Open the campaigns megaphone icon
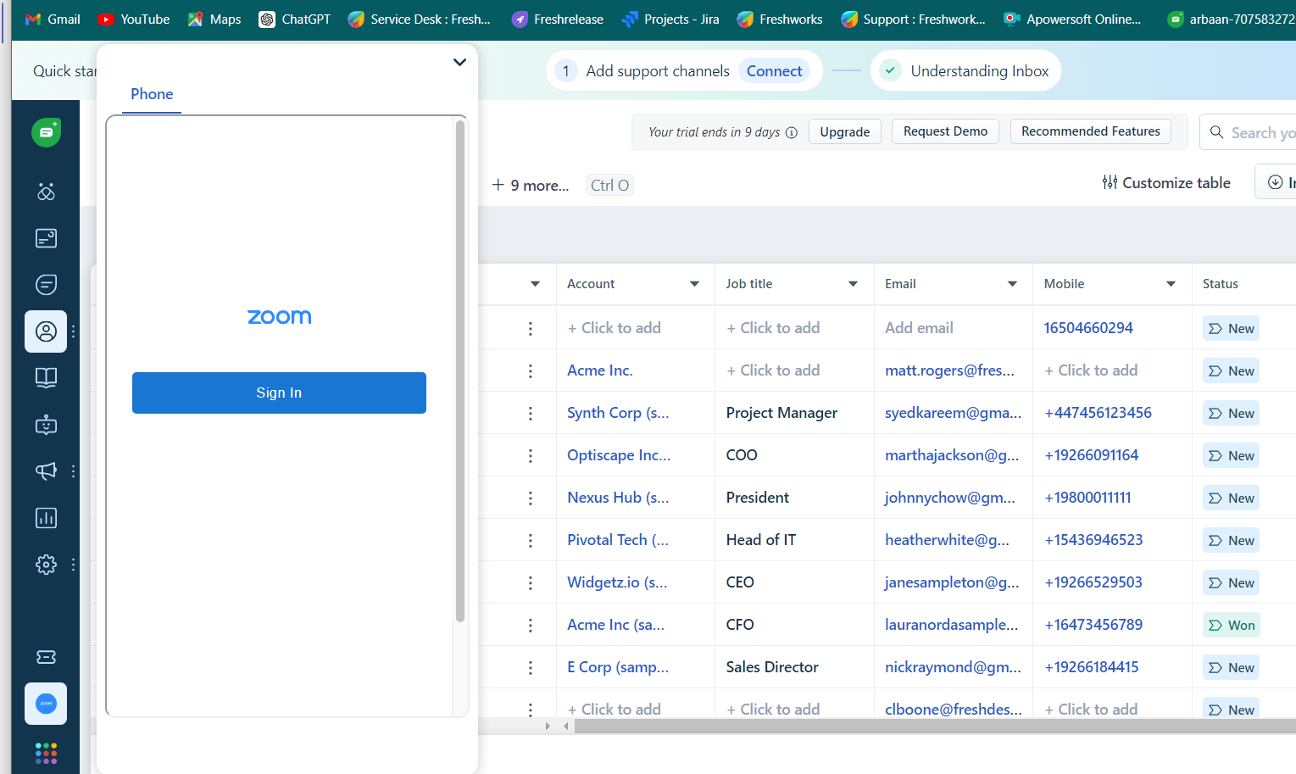1296x774 pixels. pyautogui.click(x=46, y=471)
